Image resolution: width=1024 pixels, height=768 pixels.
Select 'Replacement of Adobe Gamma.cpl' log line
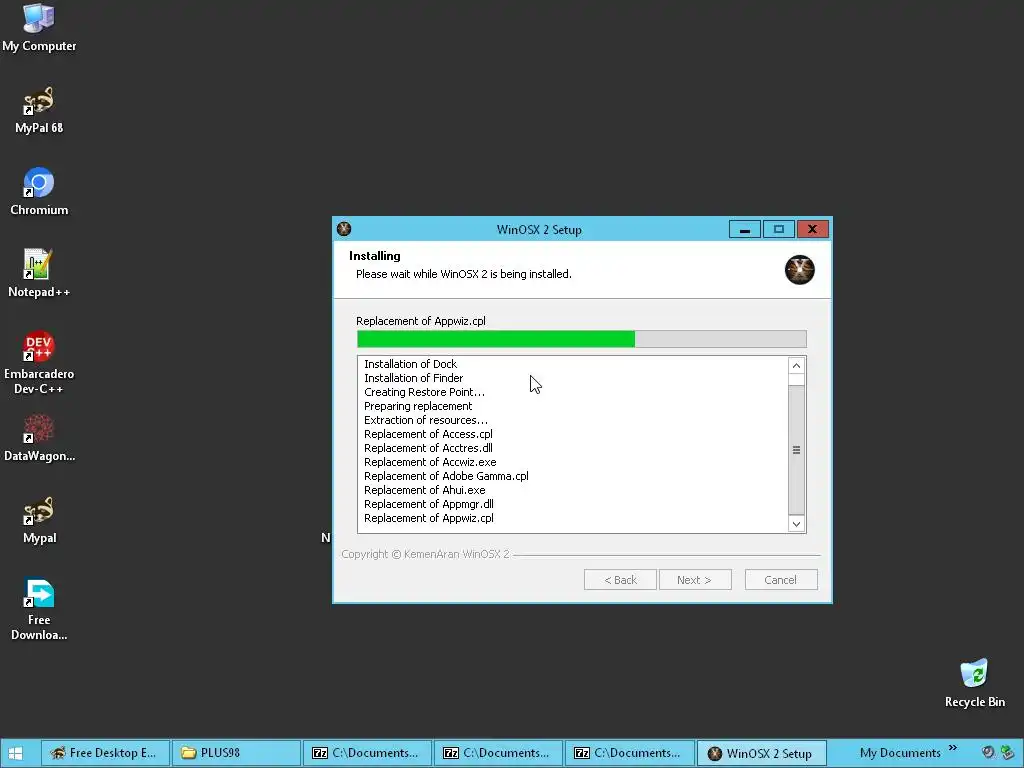[x=446, y=476]
